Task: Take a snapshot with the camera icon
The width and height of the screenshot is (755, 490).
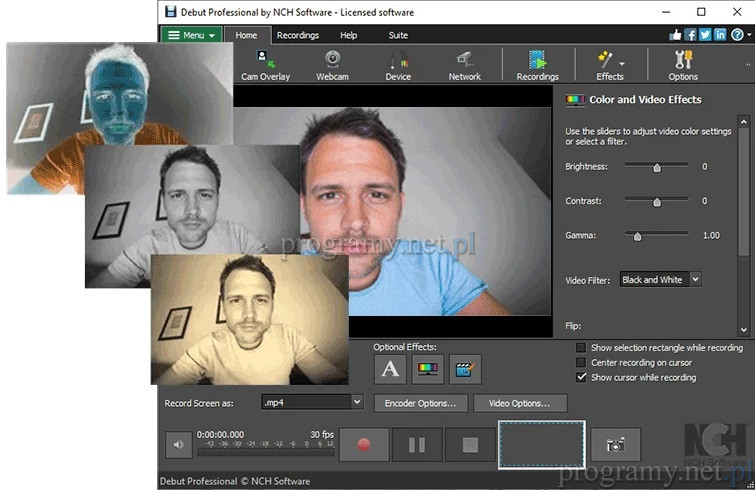Action: click(x=616, y=444)
